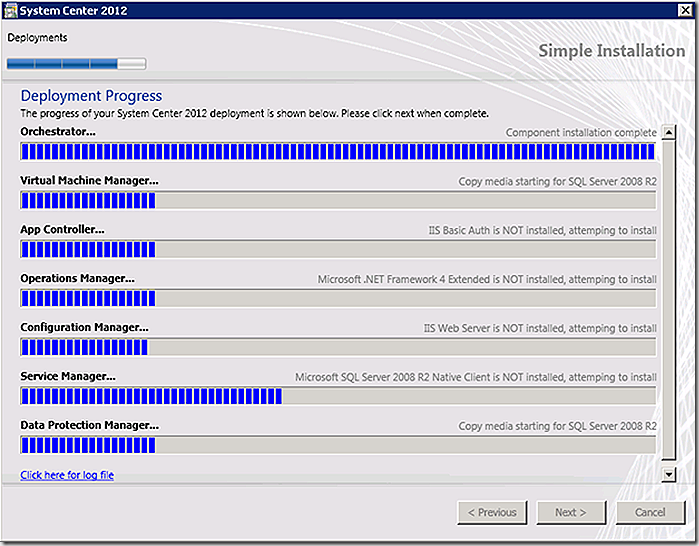Image resolution: width=699 pixels, height=546 pixels.
Task: Open the log file link
Action: [x=67, y=475]
